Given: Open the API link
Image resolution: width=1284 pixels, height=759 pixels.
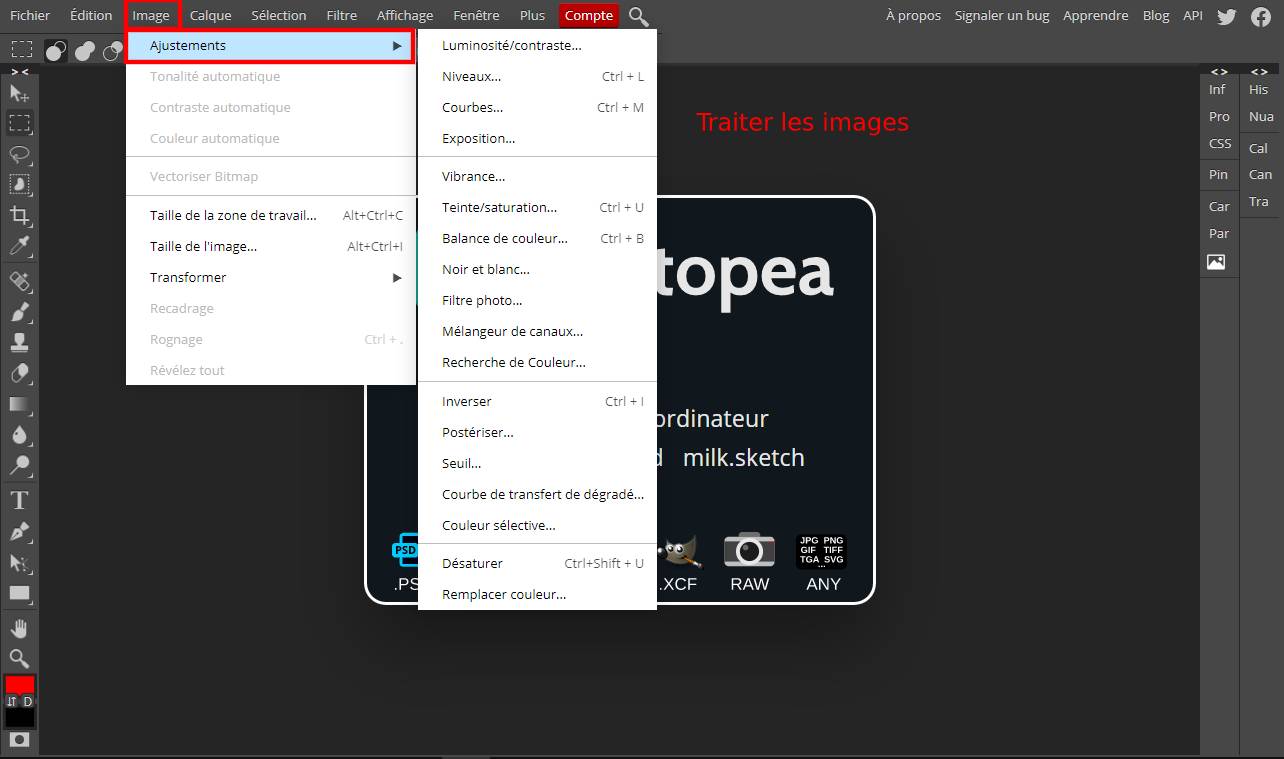Looking at the screenshot, I should point(1193,15).
